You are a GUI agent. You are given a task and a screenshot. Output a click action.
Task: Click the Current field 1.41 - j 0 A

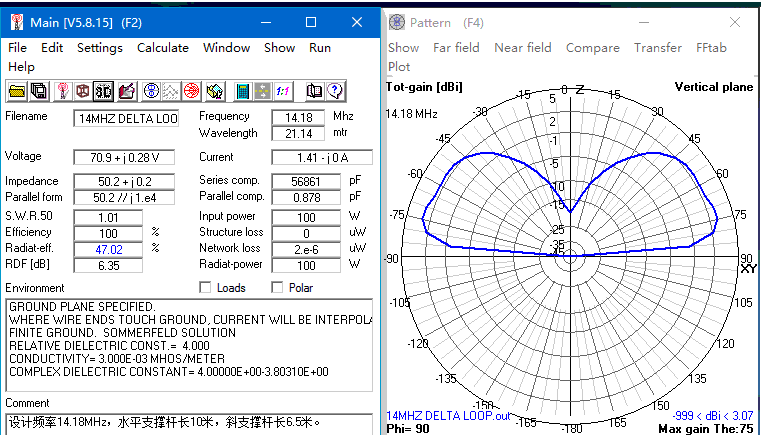pos(322,157)
